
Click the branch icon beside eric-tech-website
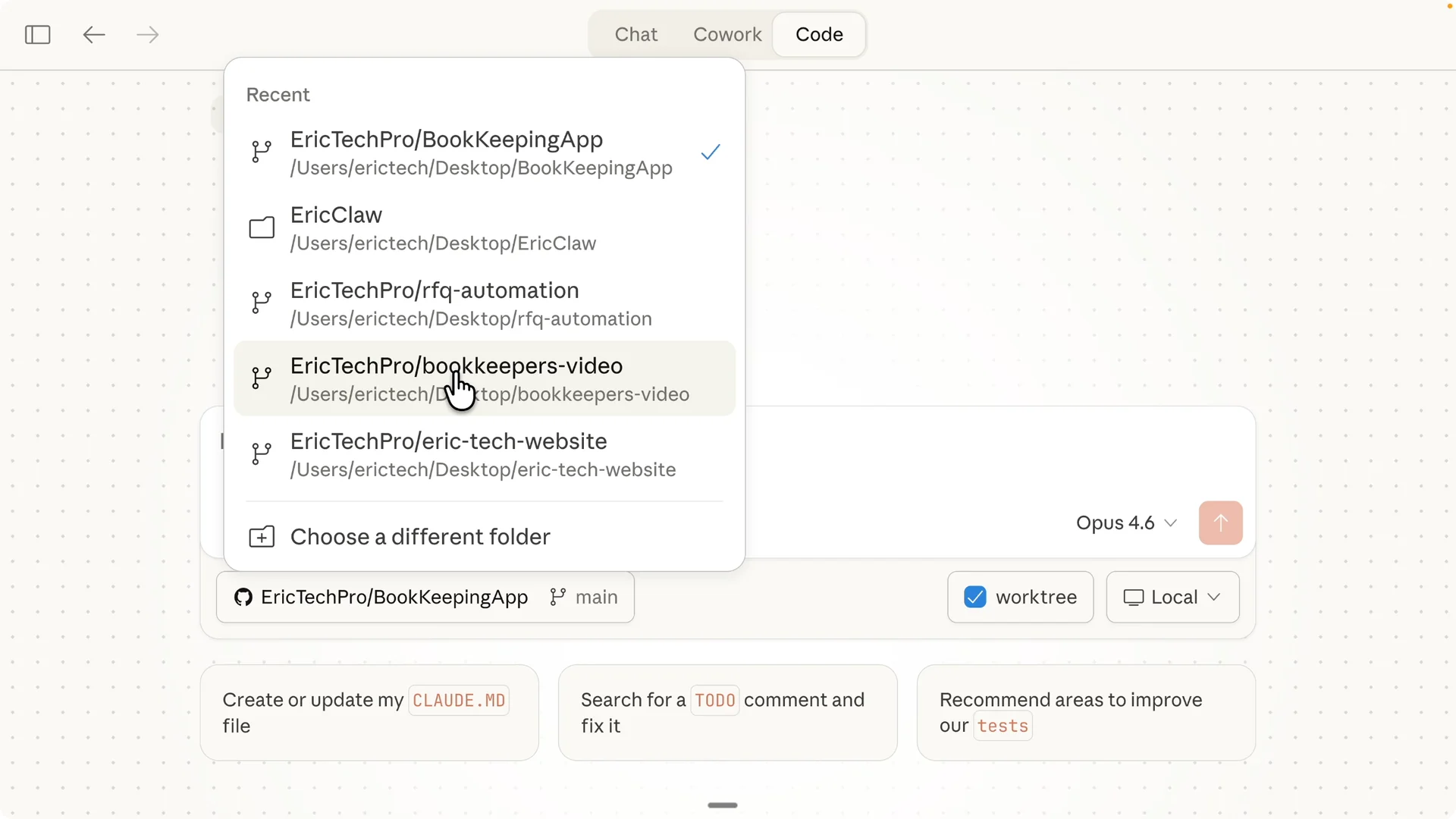(x=262, y=453)
